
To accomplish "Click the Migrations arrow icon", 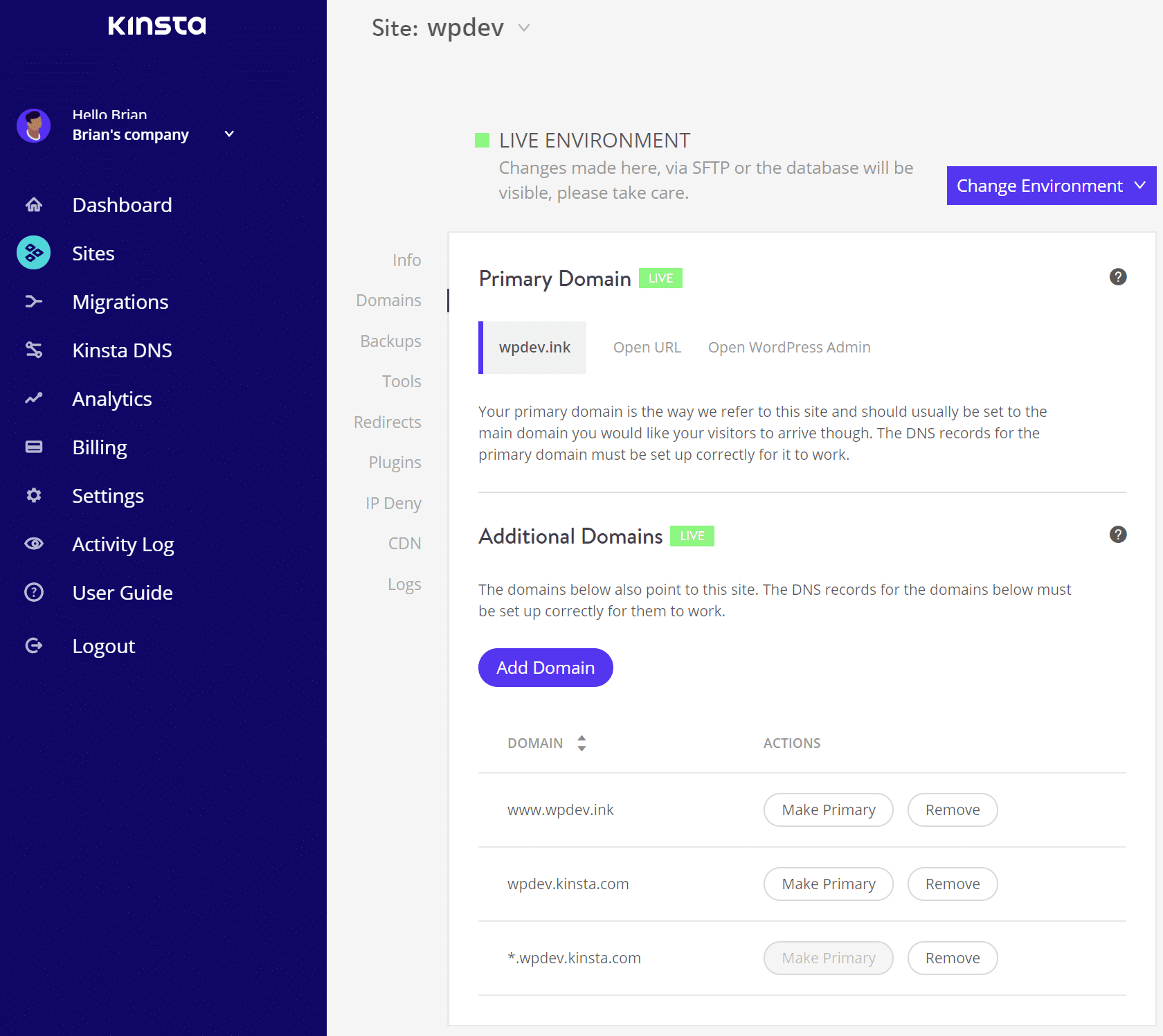I will [x=33, y=301].
